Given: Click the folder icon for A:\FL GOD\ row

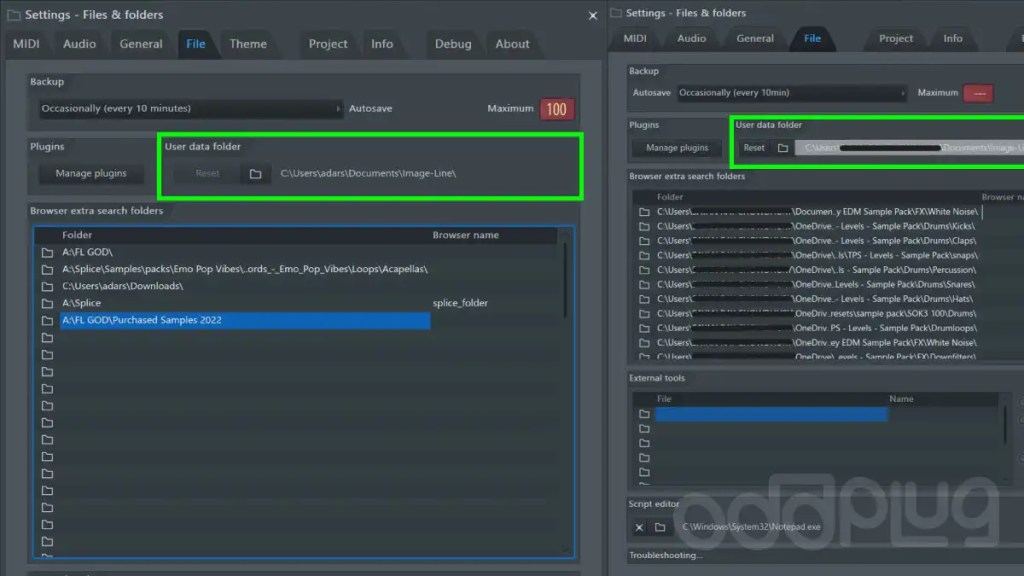Looking at the screenshot, I should (x=47, y=252).
